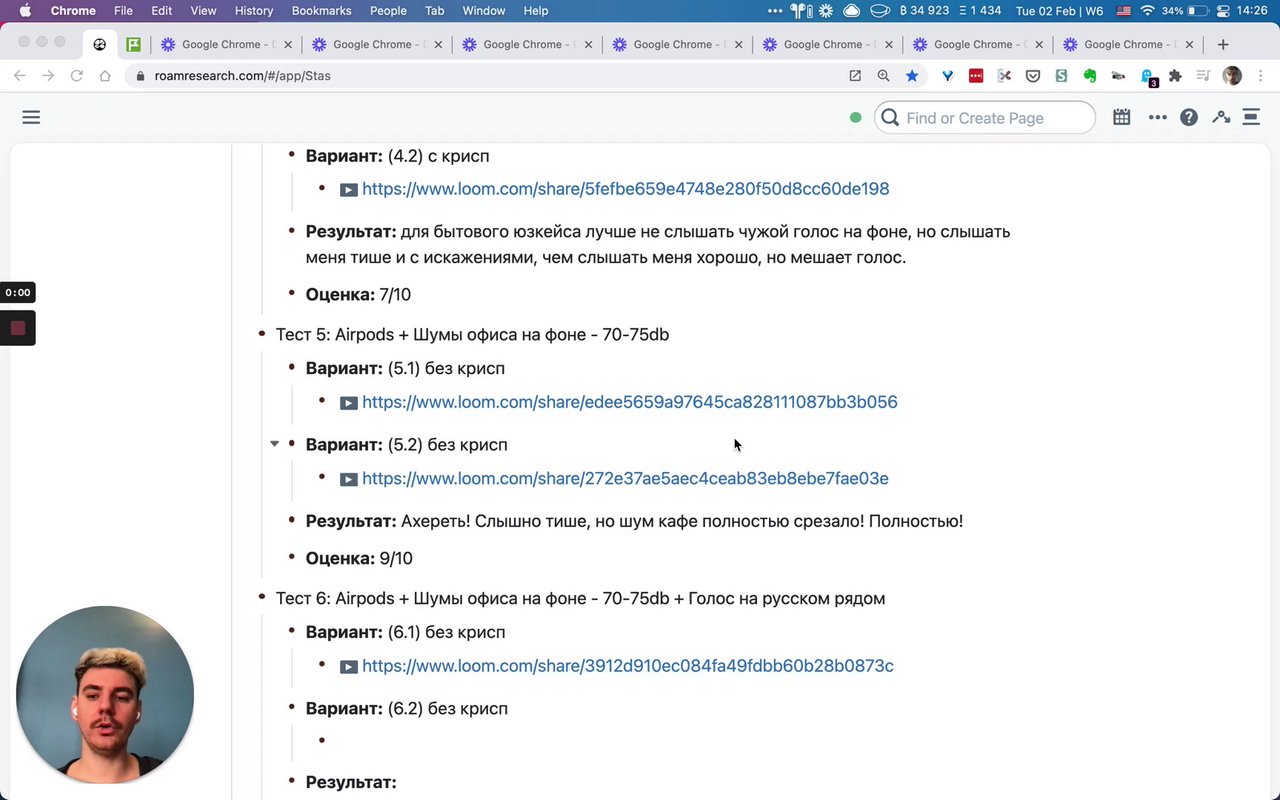Open the Evernote elephant extension icon
Screen dimensions: 1280x800
coord(1090,75)
